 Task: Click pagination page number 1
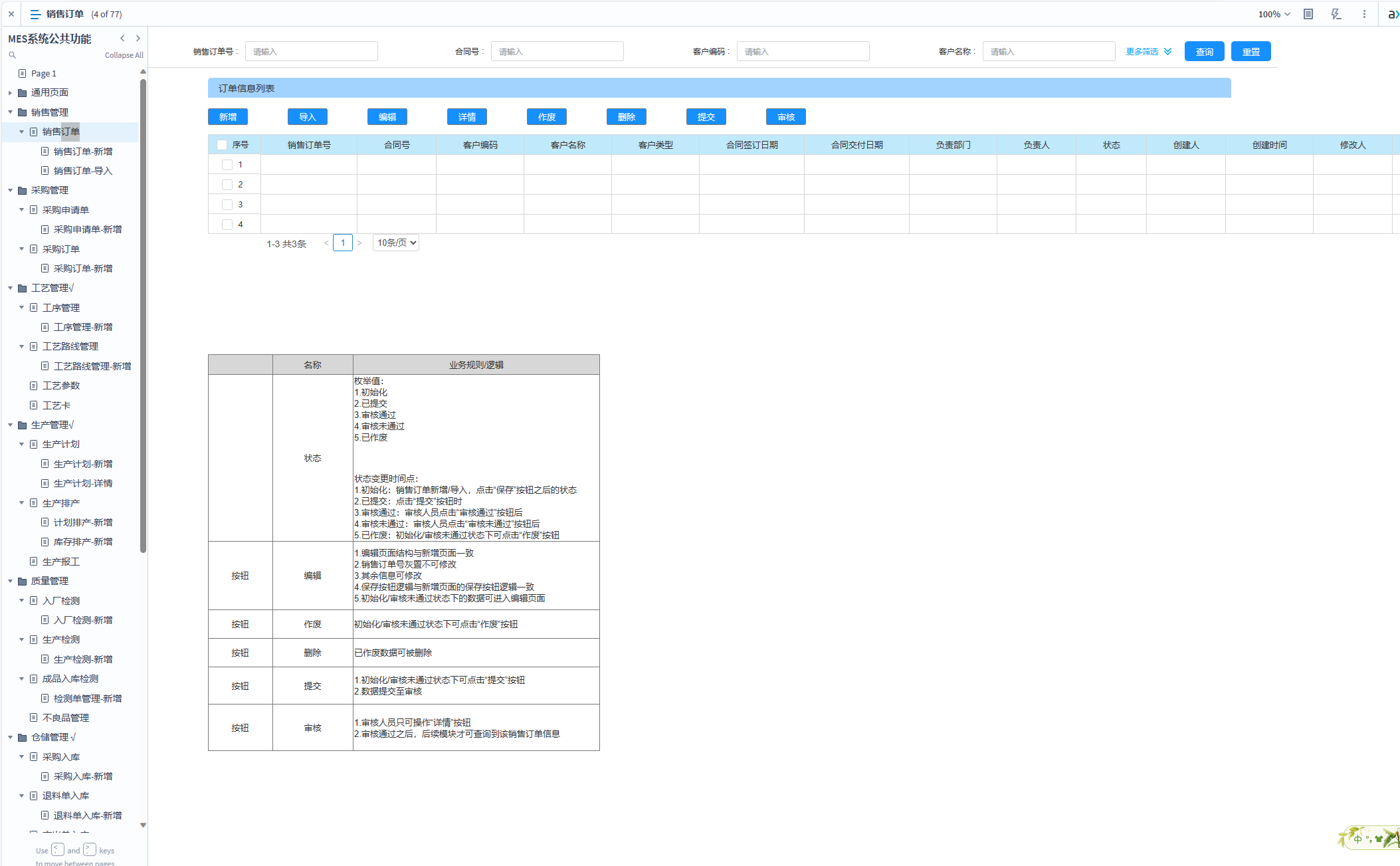[343, 243]
